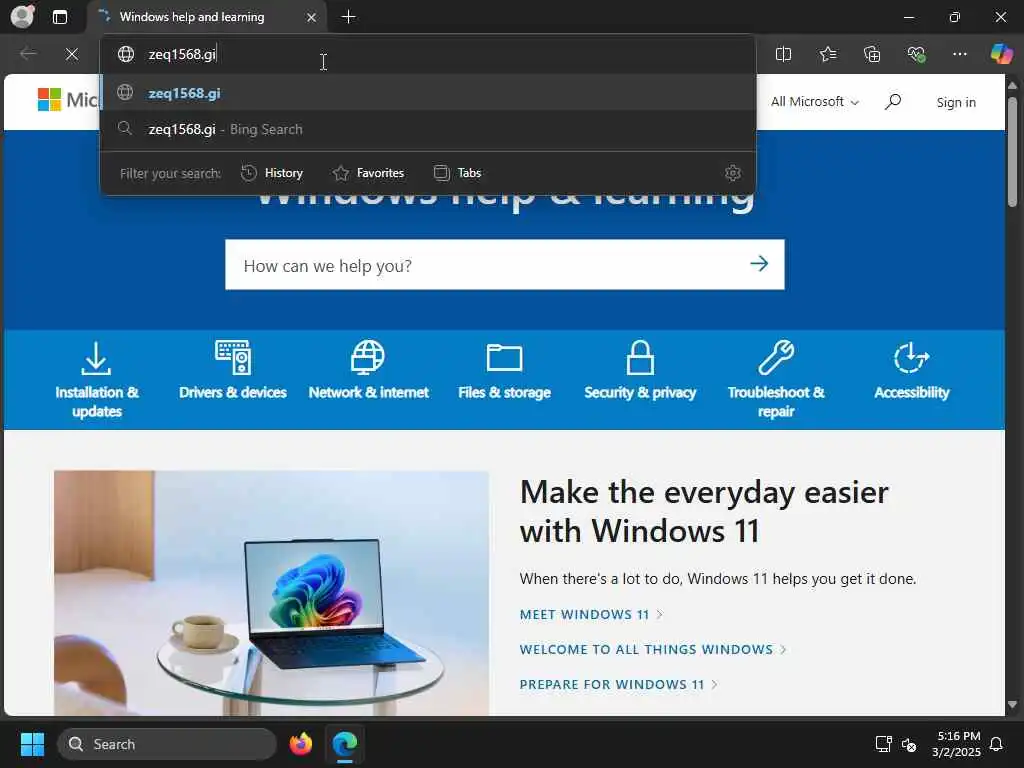Follow PREPARE FOR WINDOWS 11 link

(618, 685)
